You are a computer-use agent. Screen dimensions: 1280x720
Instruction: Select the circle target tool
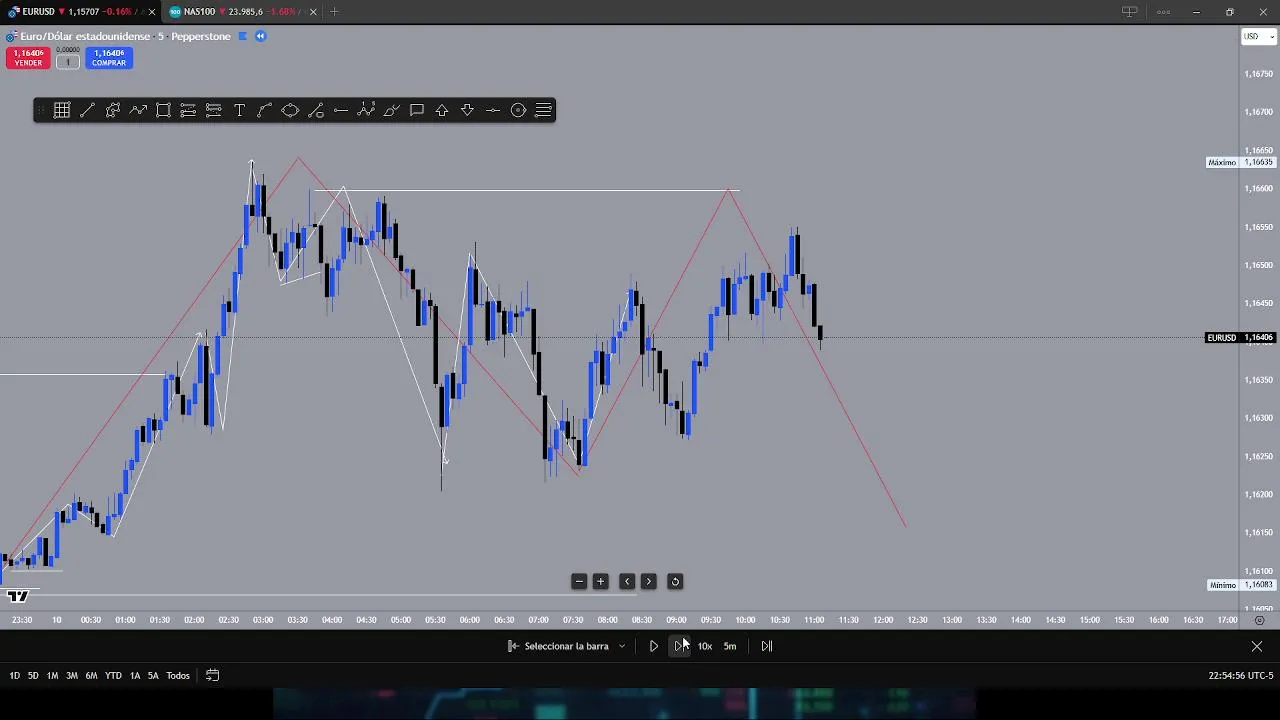518,110
